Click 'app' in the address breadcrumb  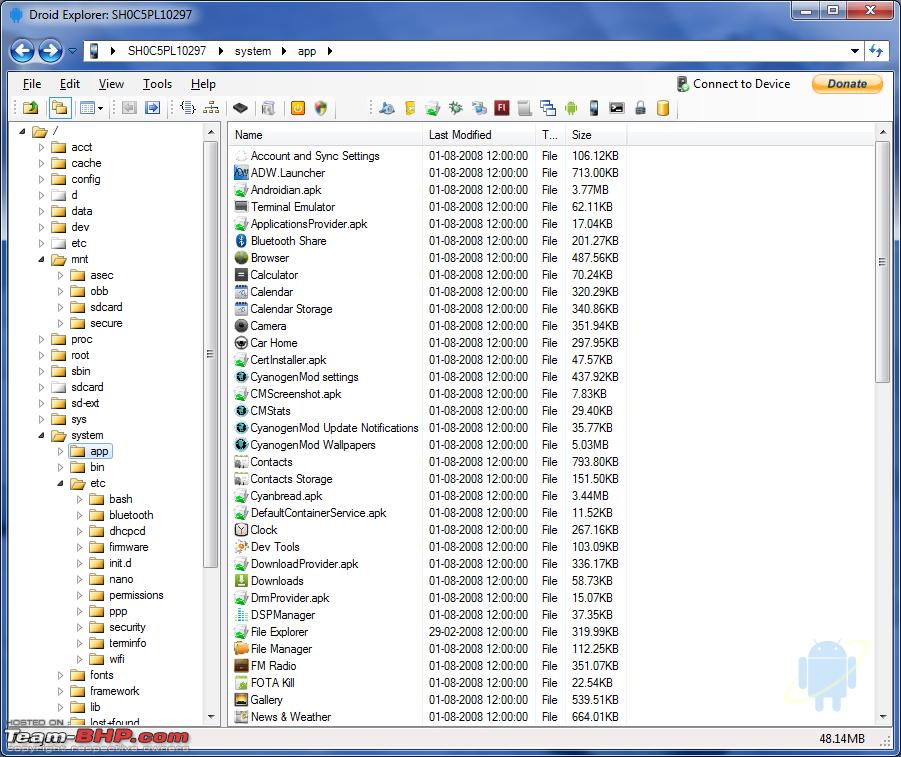pyautogui.click(x=307, y=51)
